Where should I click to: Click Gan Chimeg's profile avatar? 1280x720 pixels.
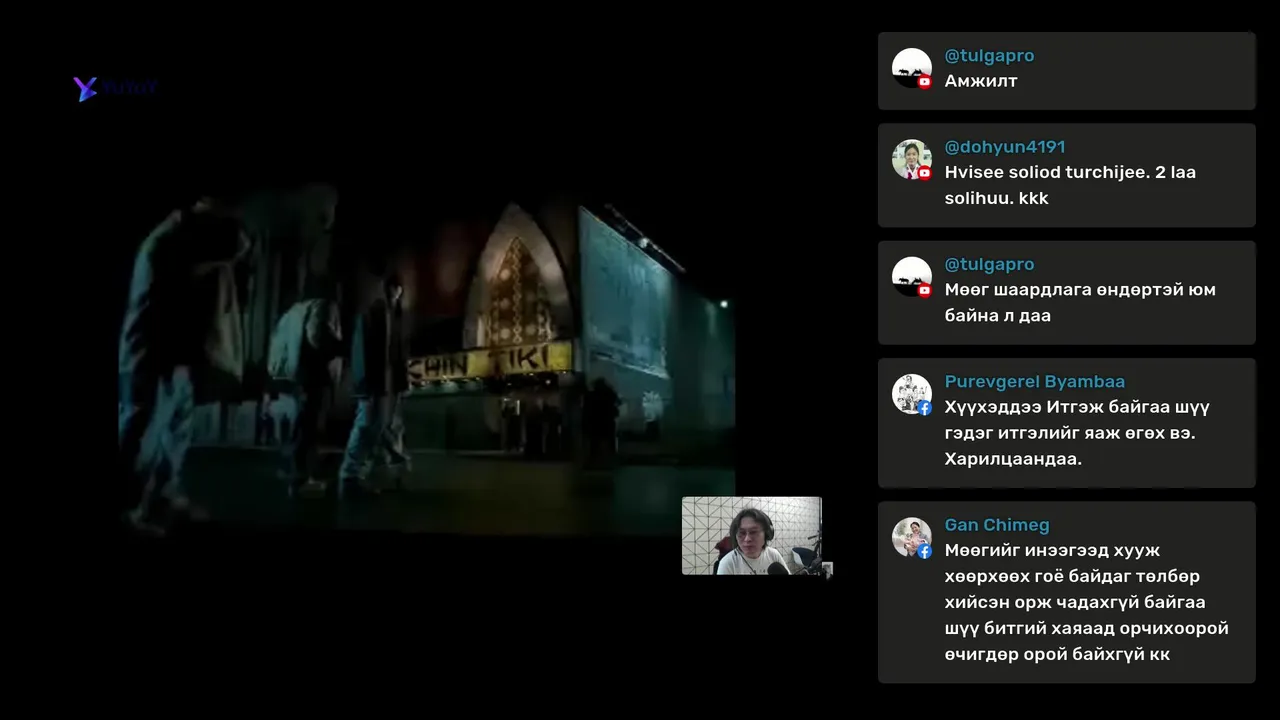(912, 537)
